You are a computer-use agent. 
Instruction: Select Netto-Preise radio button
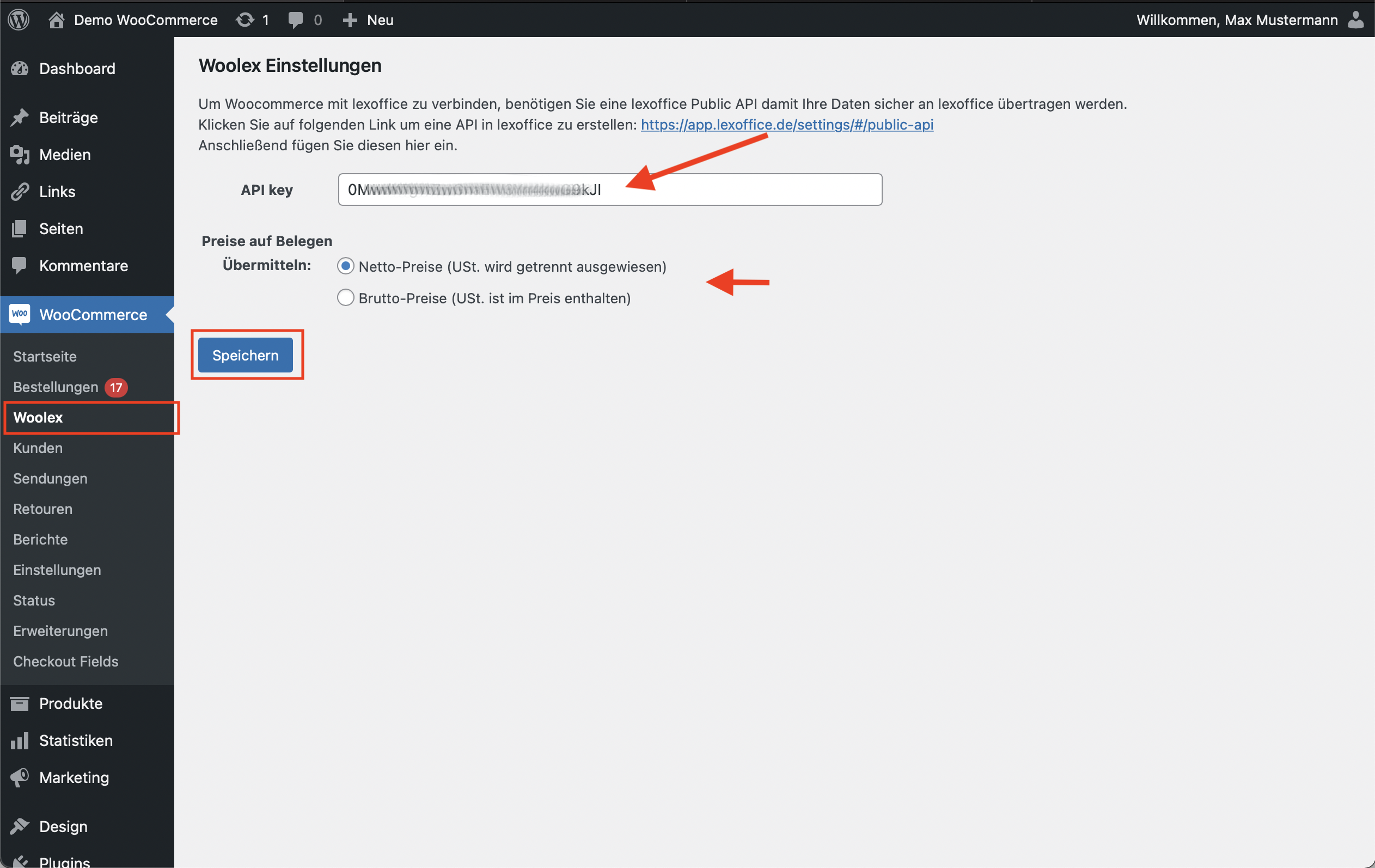click(x=345, y=266)
